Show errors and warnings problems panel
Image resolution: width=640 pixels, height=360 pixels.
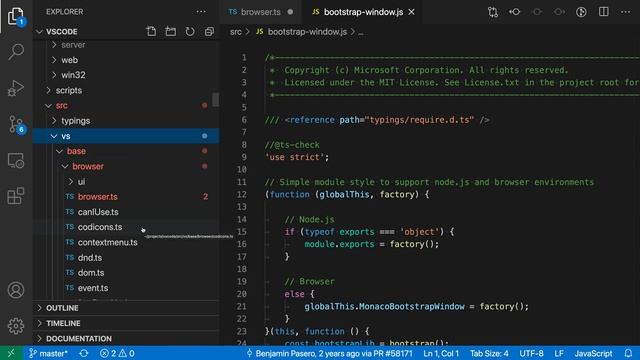pyautogui.click(x=117, y=353)
